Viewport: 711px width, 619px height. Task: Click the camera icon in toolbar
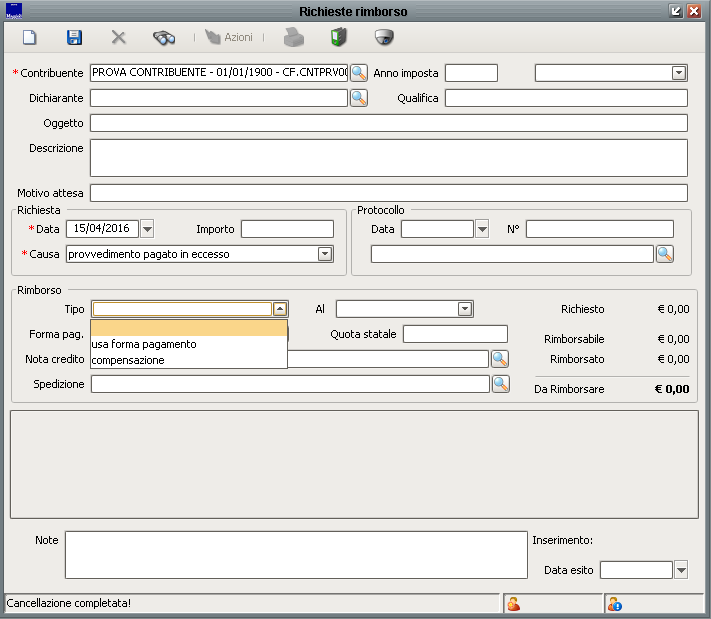(x=383, y=38)
